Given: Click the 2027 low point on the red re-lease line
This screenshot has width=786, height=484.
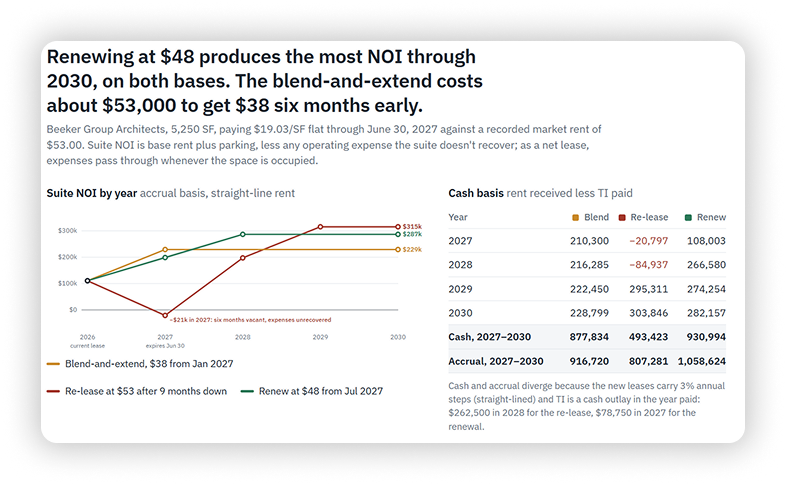Looking at the screenshot, I should [165, 315].
